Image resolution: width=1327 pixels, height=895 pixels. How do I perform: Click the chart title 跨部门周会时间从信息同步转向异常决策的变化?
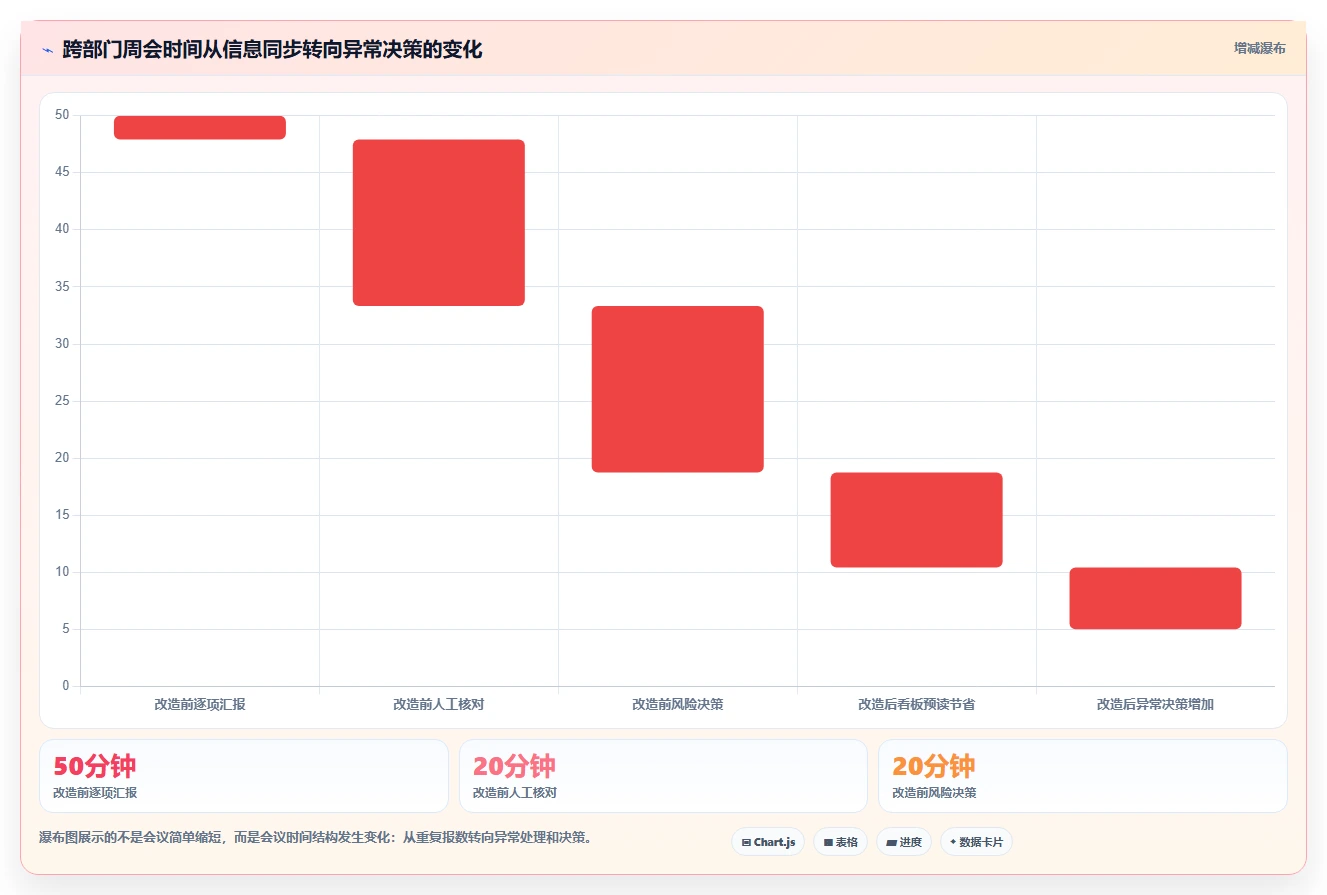pos(272,50)
